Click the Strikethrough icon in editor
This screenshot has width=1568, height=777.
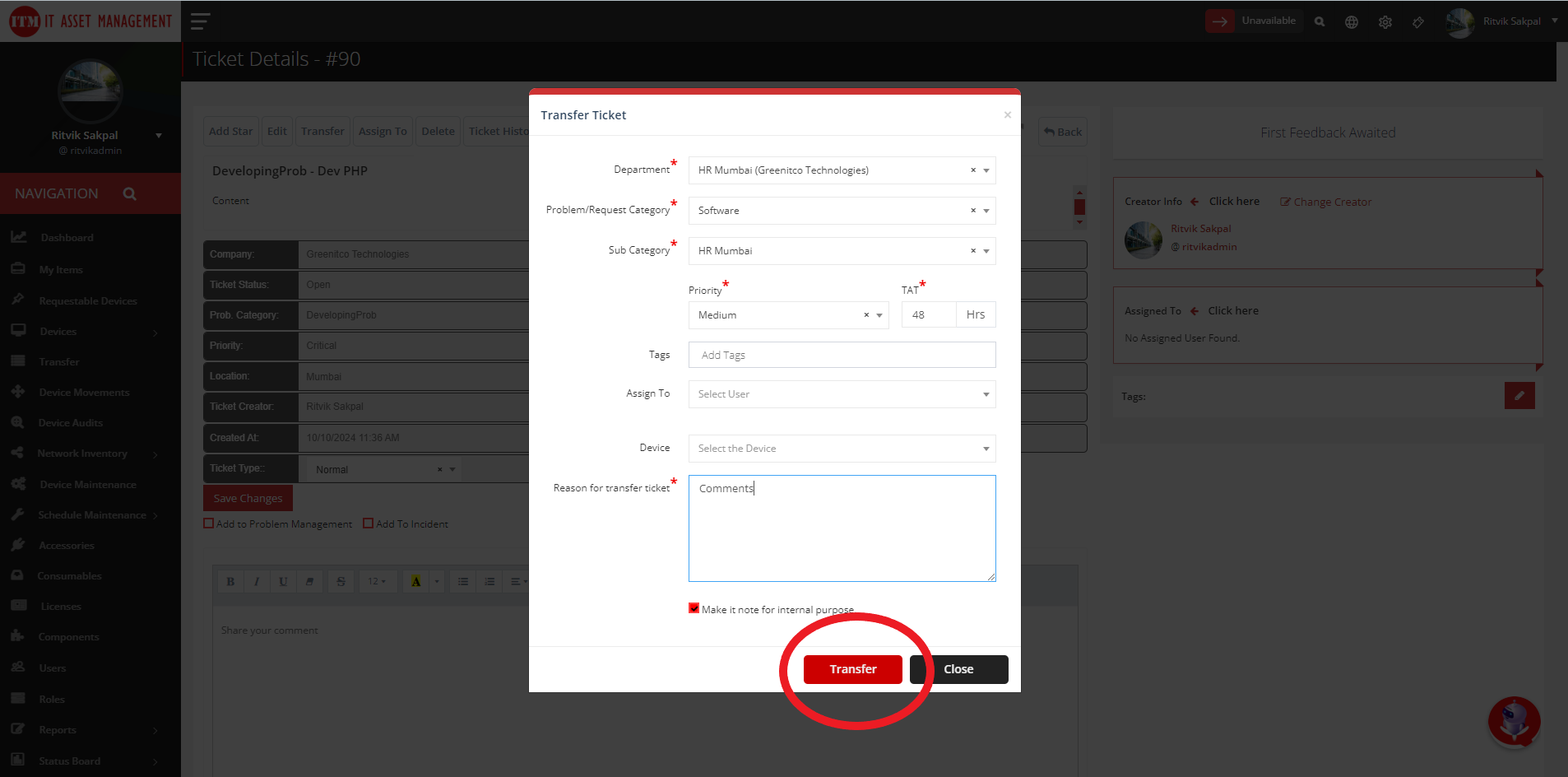tap(341, 581)
